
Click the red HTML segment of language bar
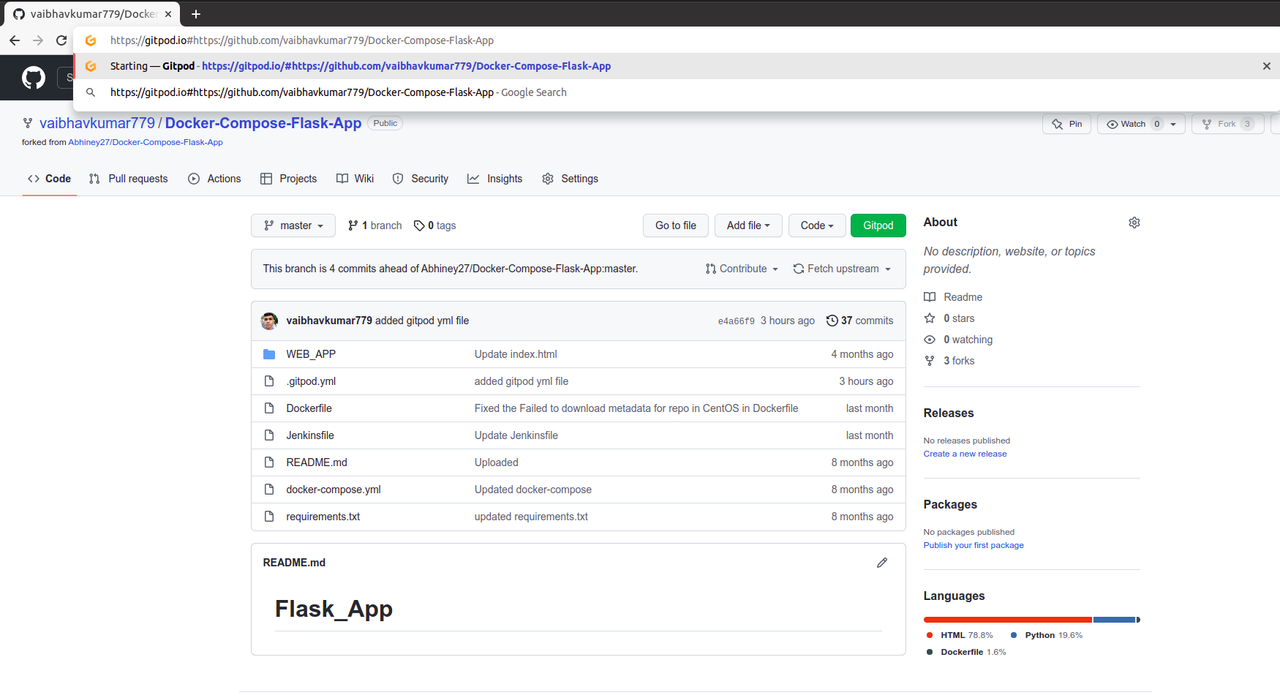[1008, 620]
